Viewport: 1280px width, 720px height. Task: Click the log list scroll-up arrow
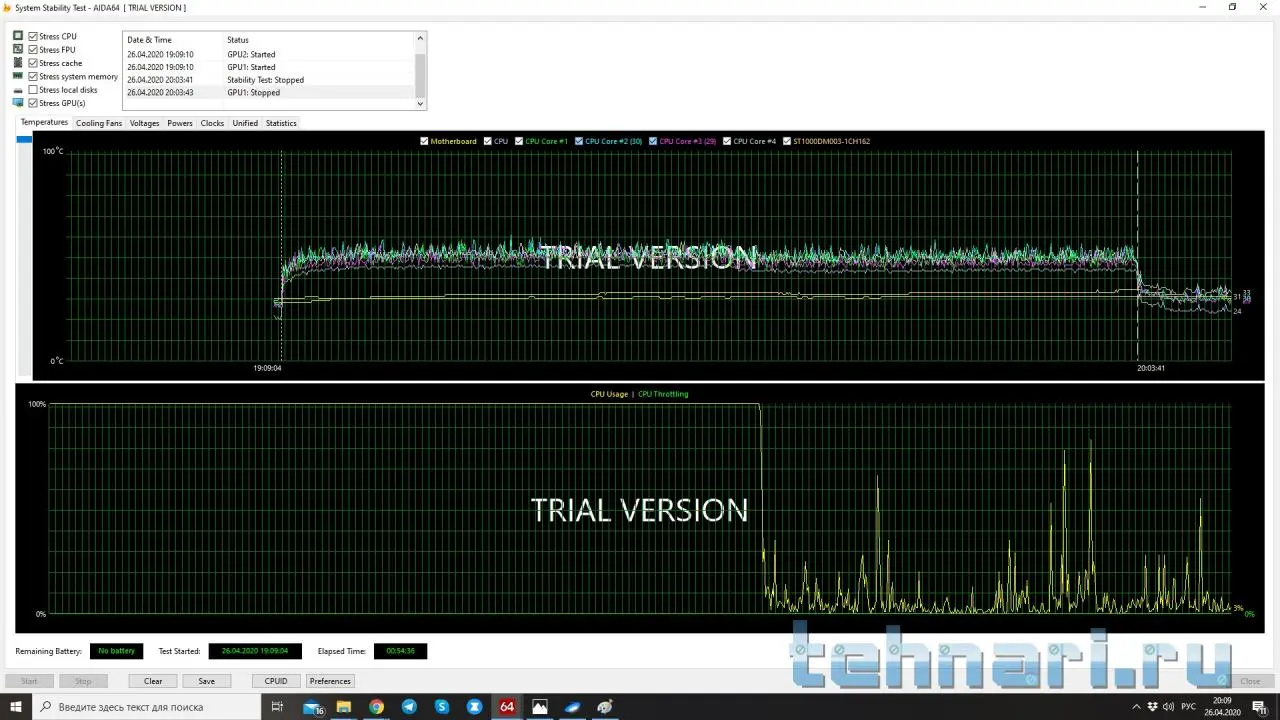[x=420, y=39]
